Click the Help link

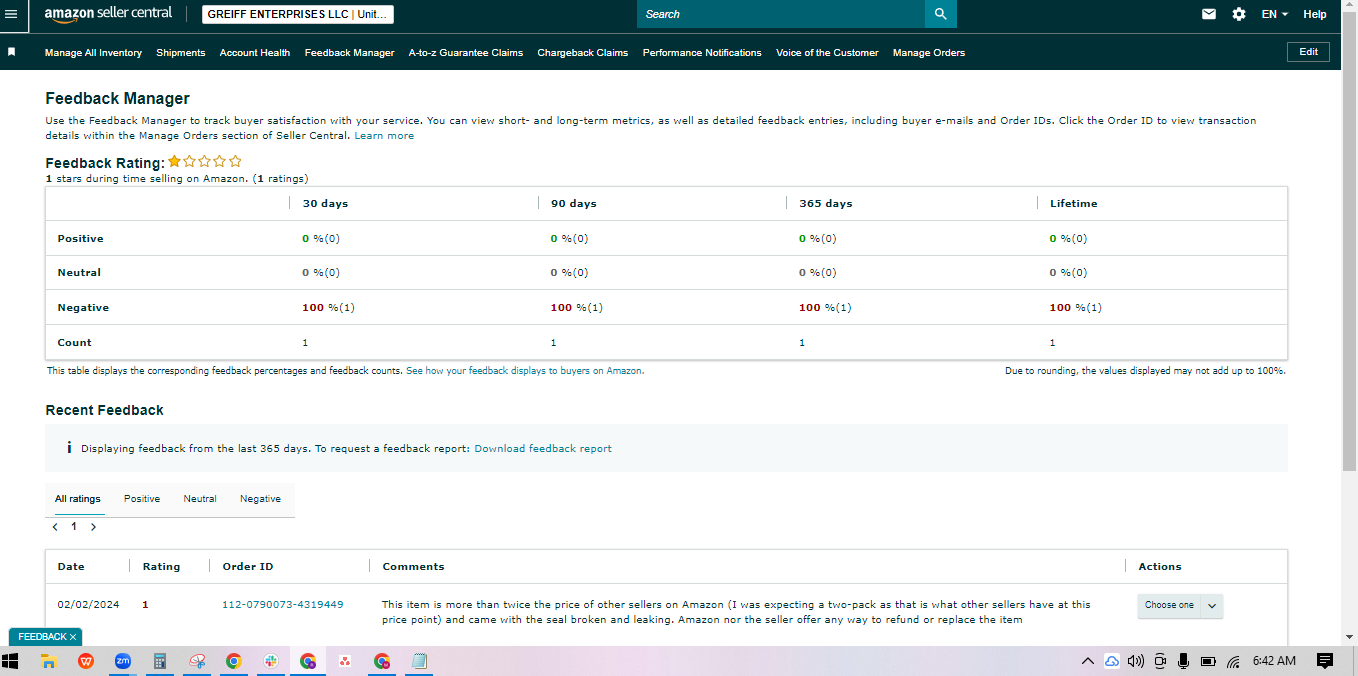point(1315,14)
